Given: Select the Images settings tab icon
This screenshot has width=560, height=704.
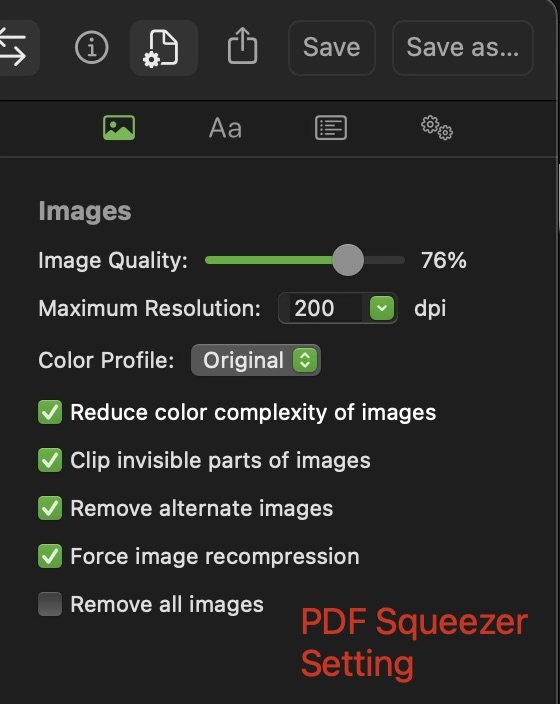Looking at the screenshot, I should [x=119, y=128].
